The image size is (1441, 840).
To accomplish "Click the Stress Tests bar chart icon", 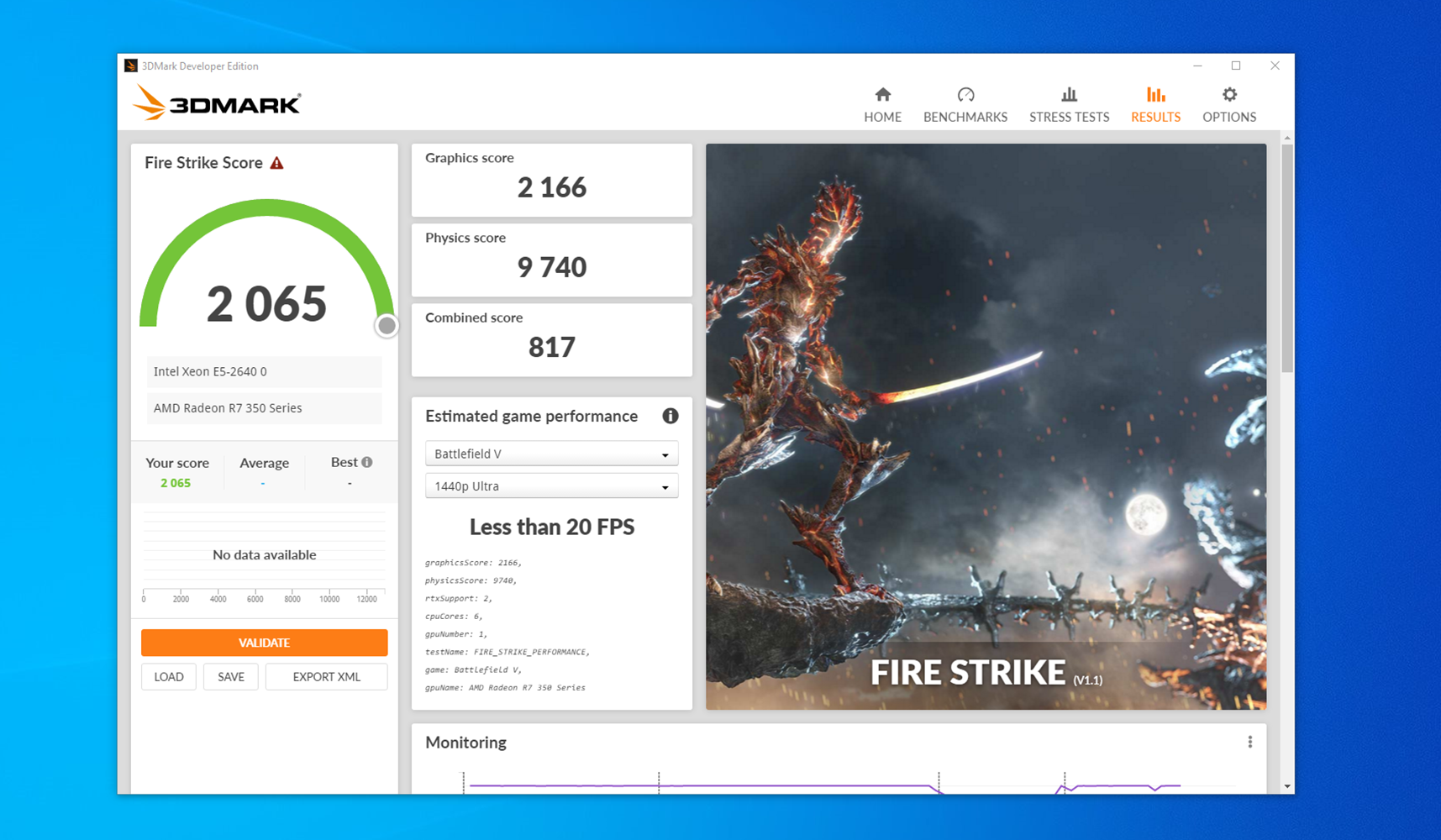I will click(1069, 94).
